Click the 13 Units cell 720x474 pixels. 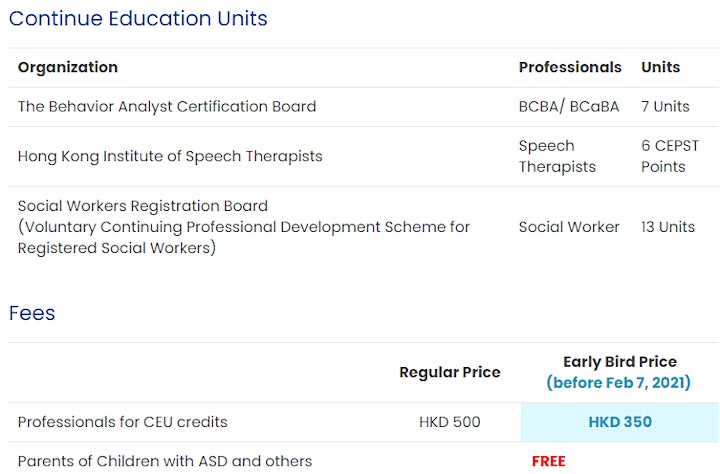(668, 227)
